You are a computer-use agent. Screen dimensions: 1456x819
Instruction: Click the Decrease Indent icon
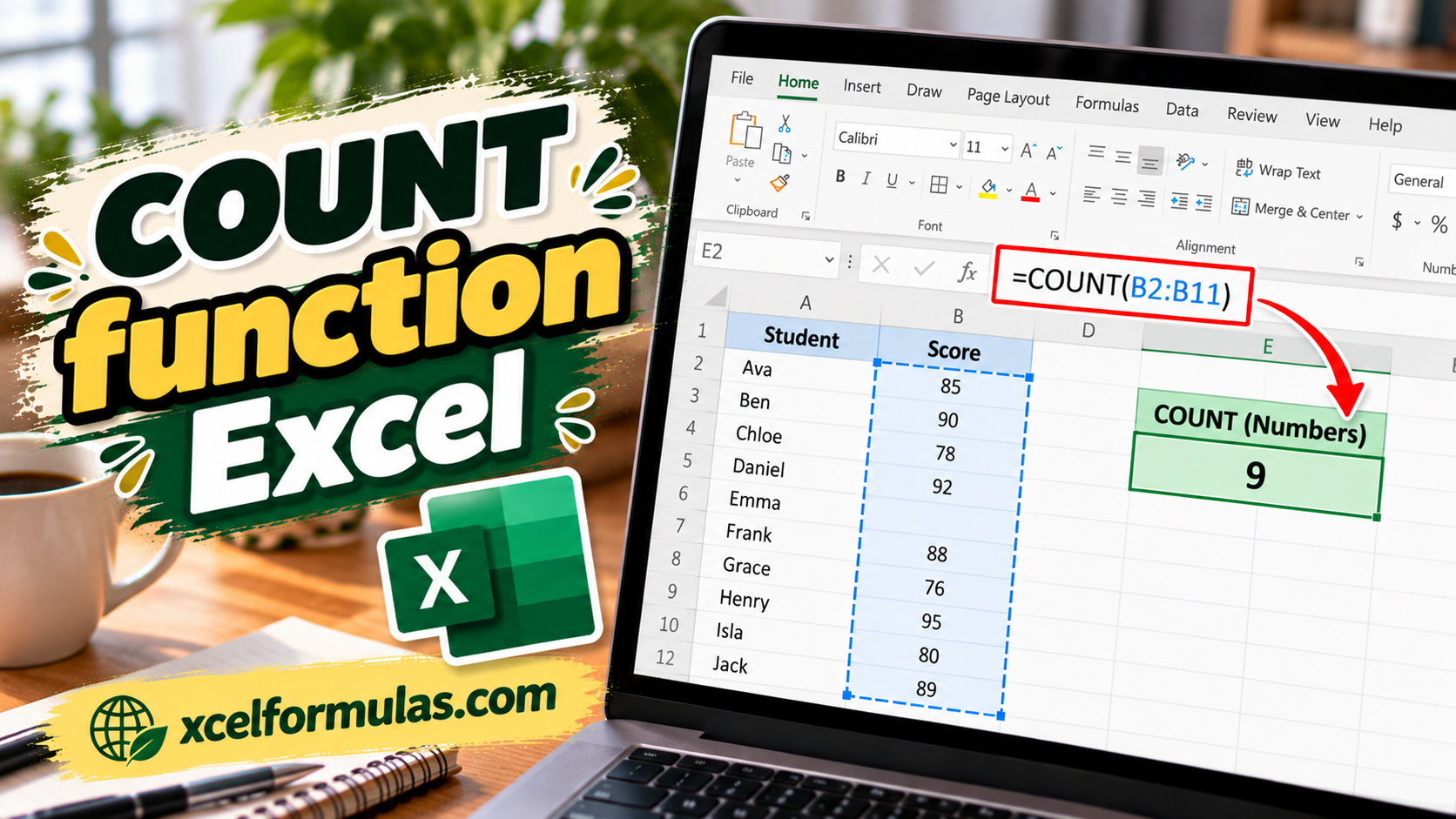pyautogui.click(x=1179, y=202)
